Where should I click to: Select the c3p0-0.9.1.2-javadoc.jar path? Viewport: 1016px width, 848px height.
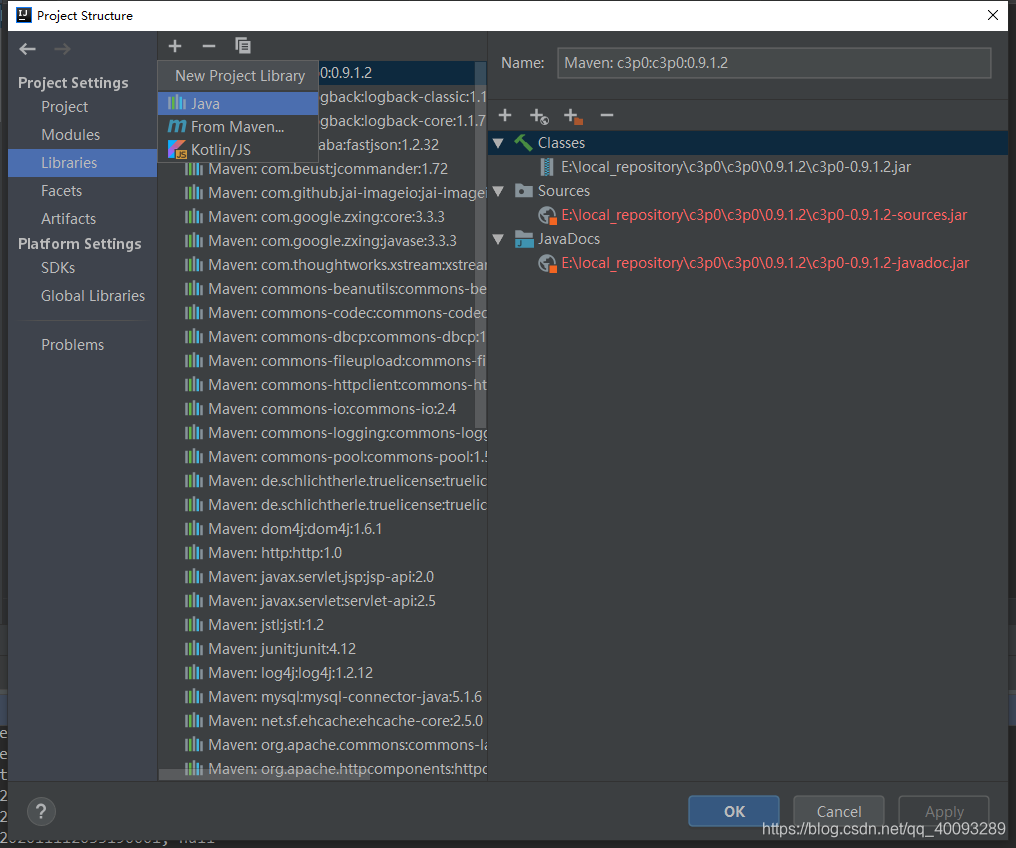765,263
